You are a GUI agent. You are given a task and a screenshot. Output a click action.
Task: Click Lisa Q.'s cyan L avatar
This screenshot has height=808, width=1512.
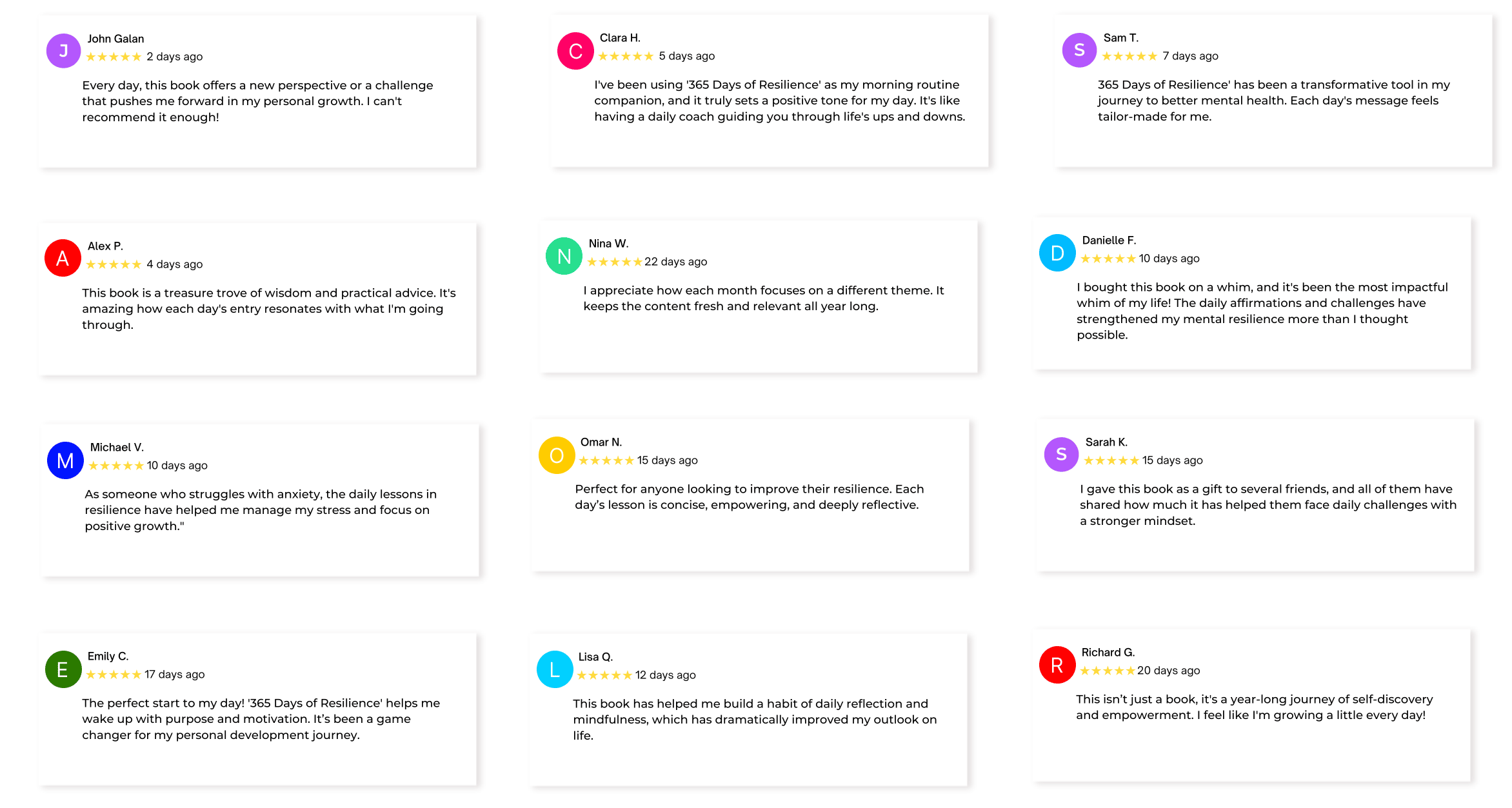(x=555, y=669)
